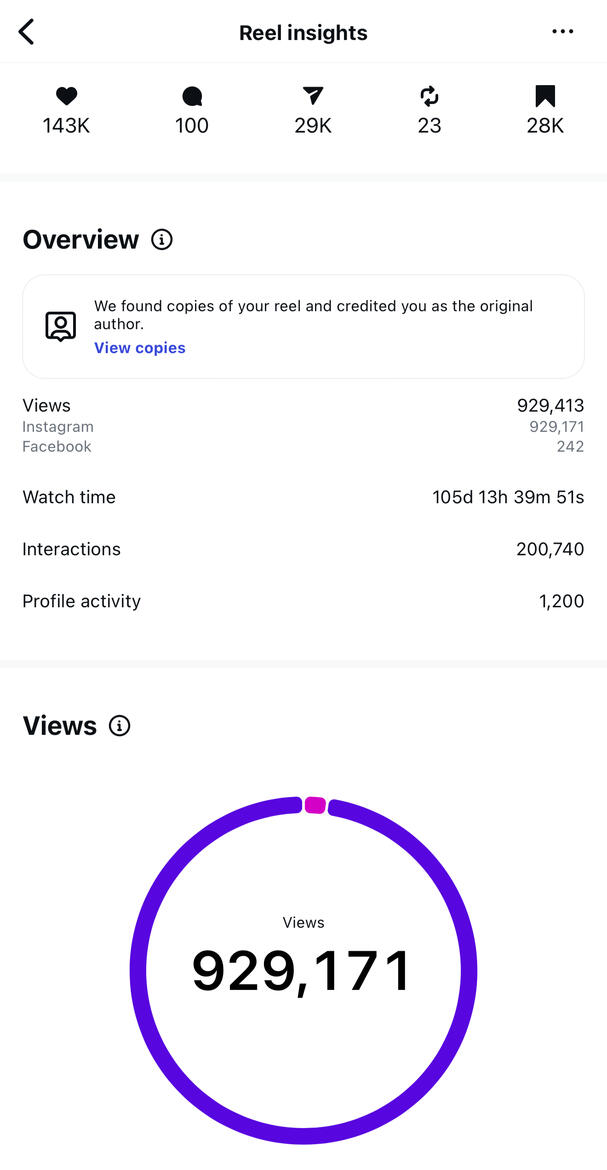607x1170 pixels.
Task: Open the three-dot more options menu
Action: [x=563, y=32]
